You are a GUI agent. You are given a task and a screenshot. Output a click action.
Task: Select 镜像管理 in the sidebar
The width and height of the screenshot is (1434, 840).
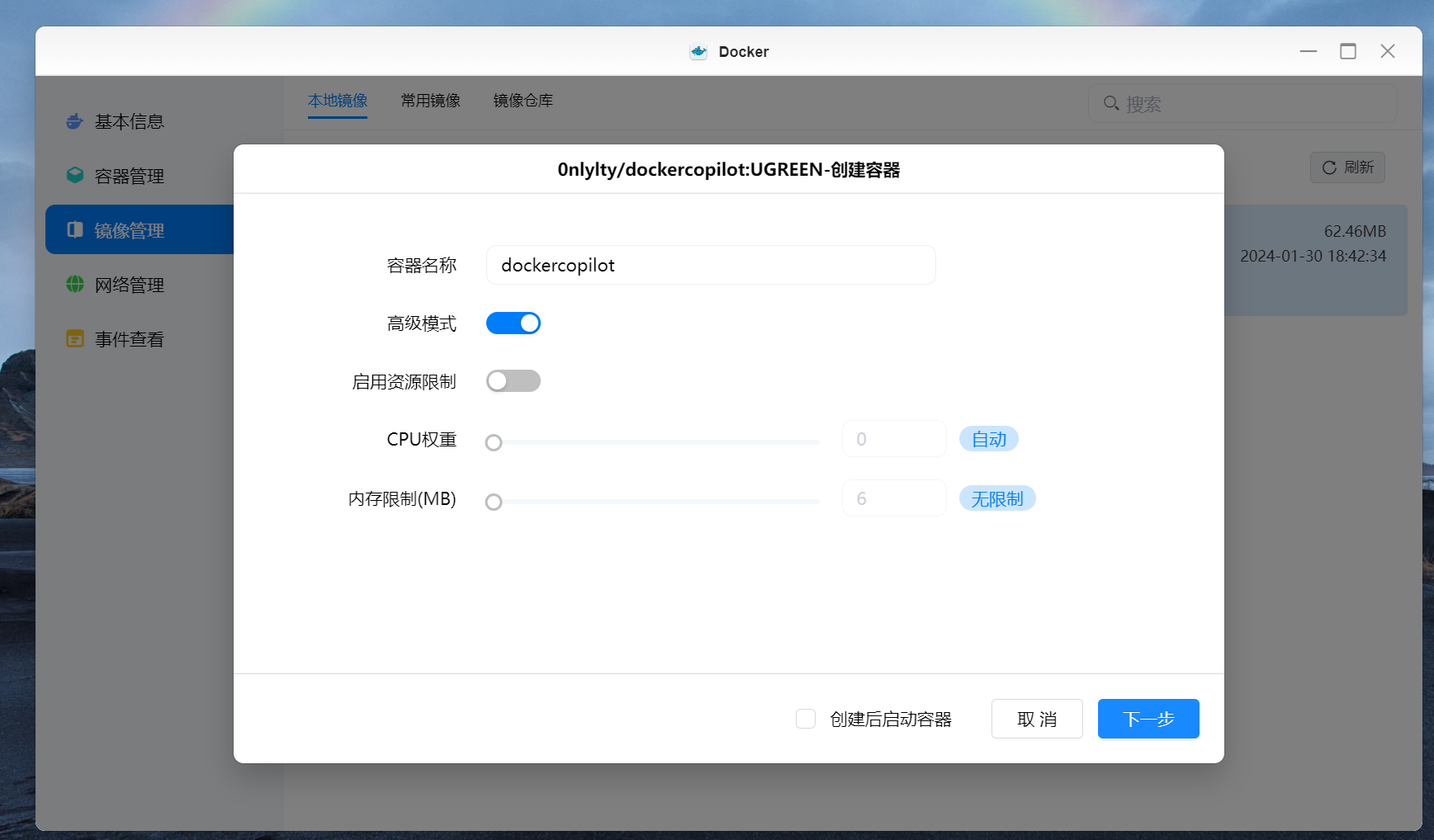pos(140,229)
